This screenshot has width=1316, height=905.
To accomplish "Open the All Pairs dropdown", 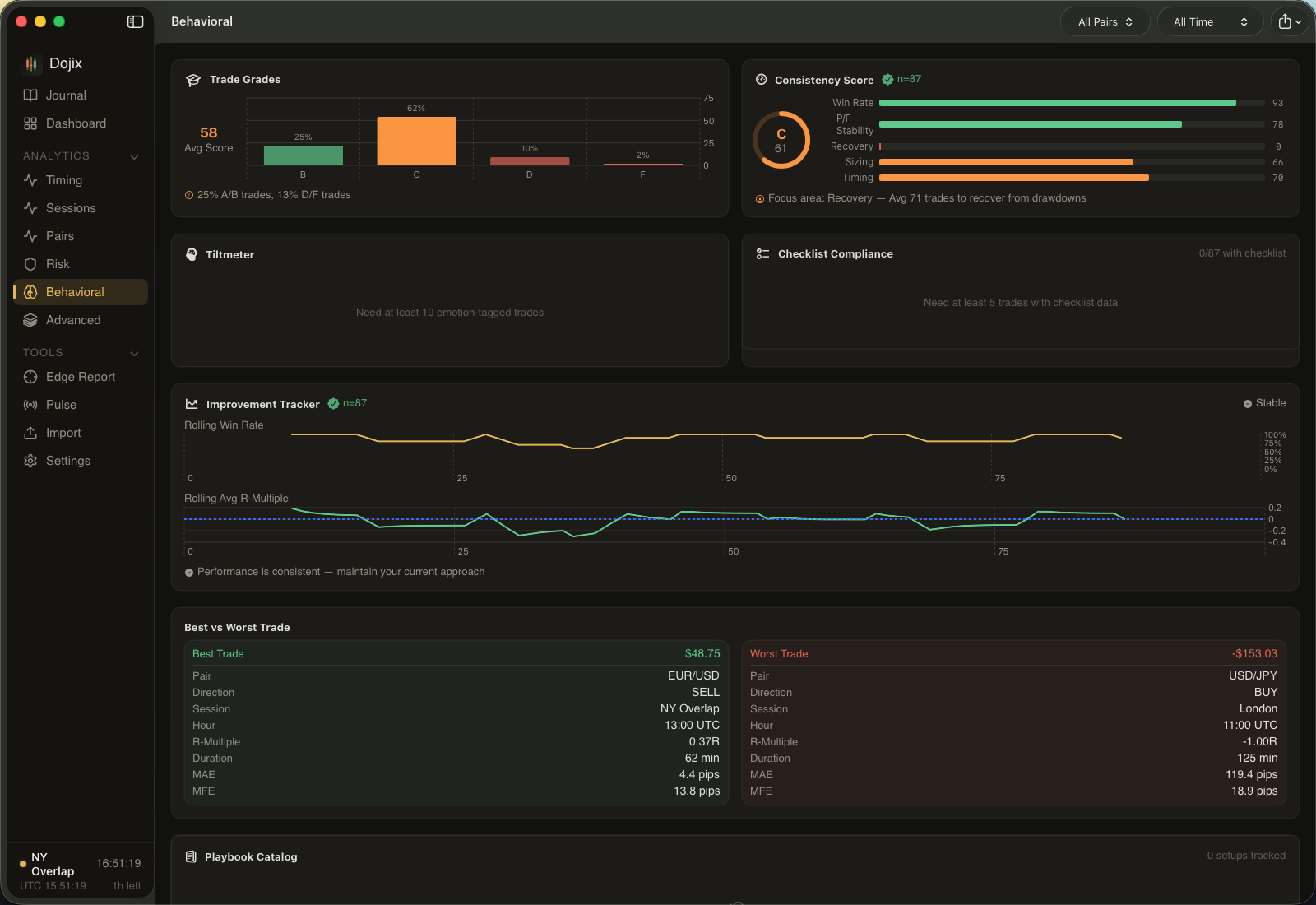I will (1105, 22).
